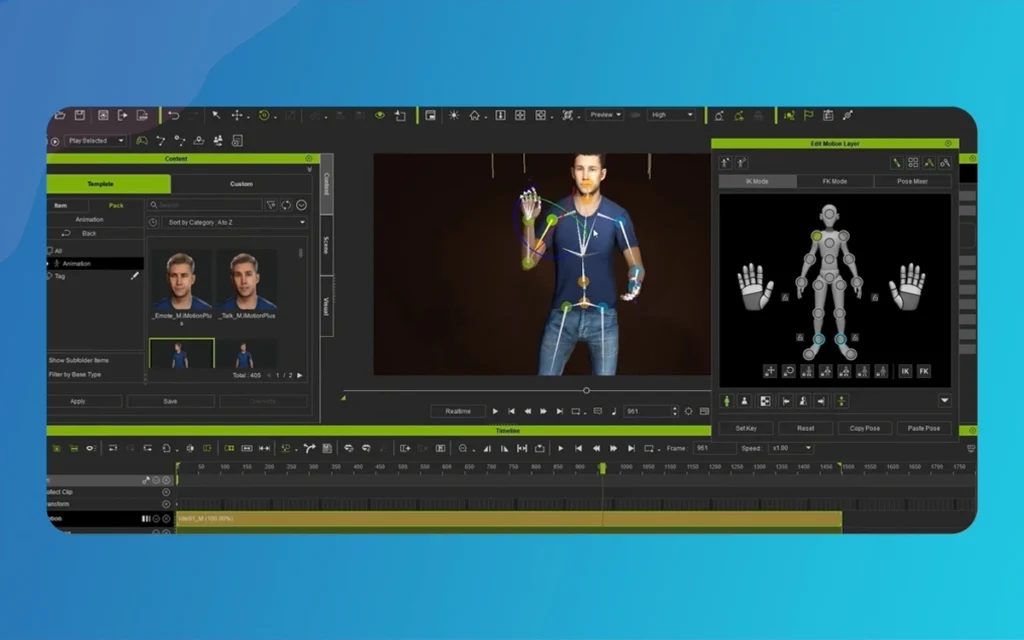
Task: Click the IK button beneath the body diagram
Action: point(905,369)
